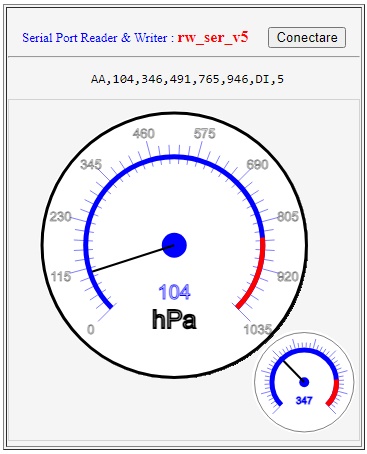Image resolution: width=367 pixels, height=454 pixels.
Task: Click the 460 tick label on gauge
Action: (144, 134)
